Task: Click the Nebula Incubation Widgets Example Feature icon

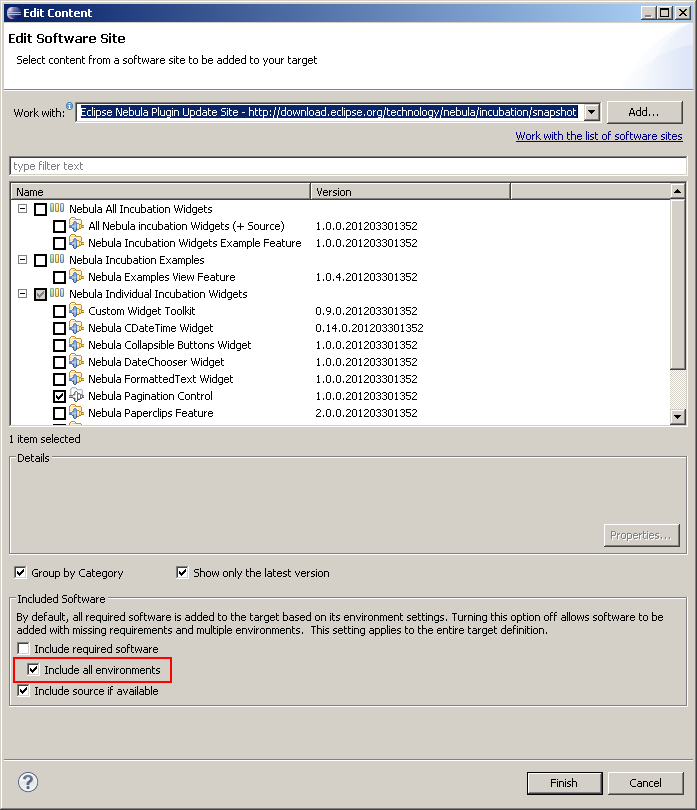Action: [76, 242]
